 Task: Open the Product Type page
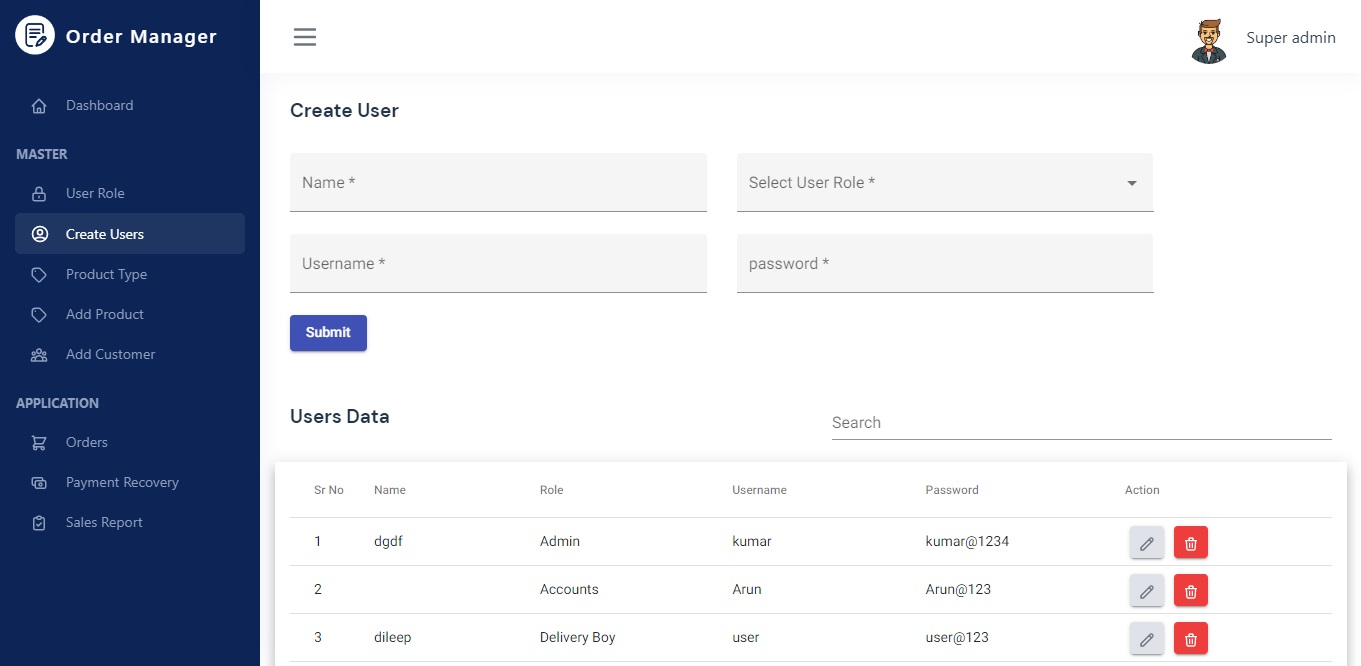tap(106, 274)
